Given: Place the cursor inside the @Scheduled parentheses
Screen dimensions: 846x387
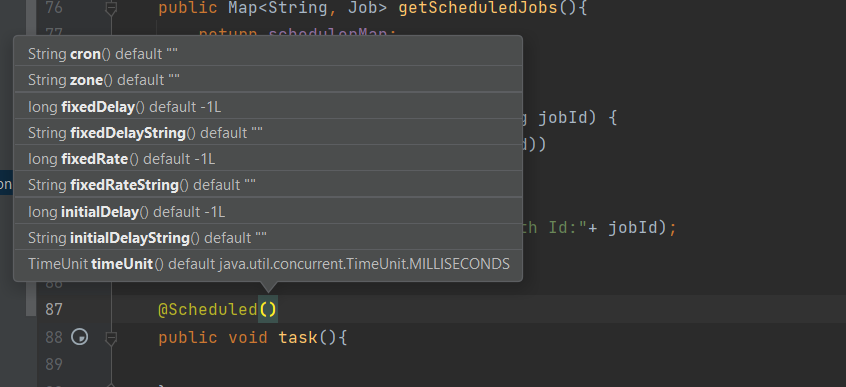Looking at the screenshot, I should pos(268,309).
